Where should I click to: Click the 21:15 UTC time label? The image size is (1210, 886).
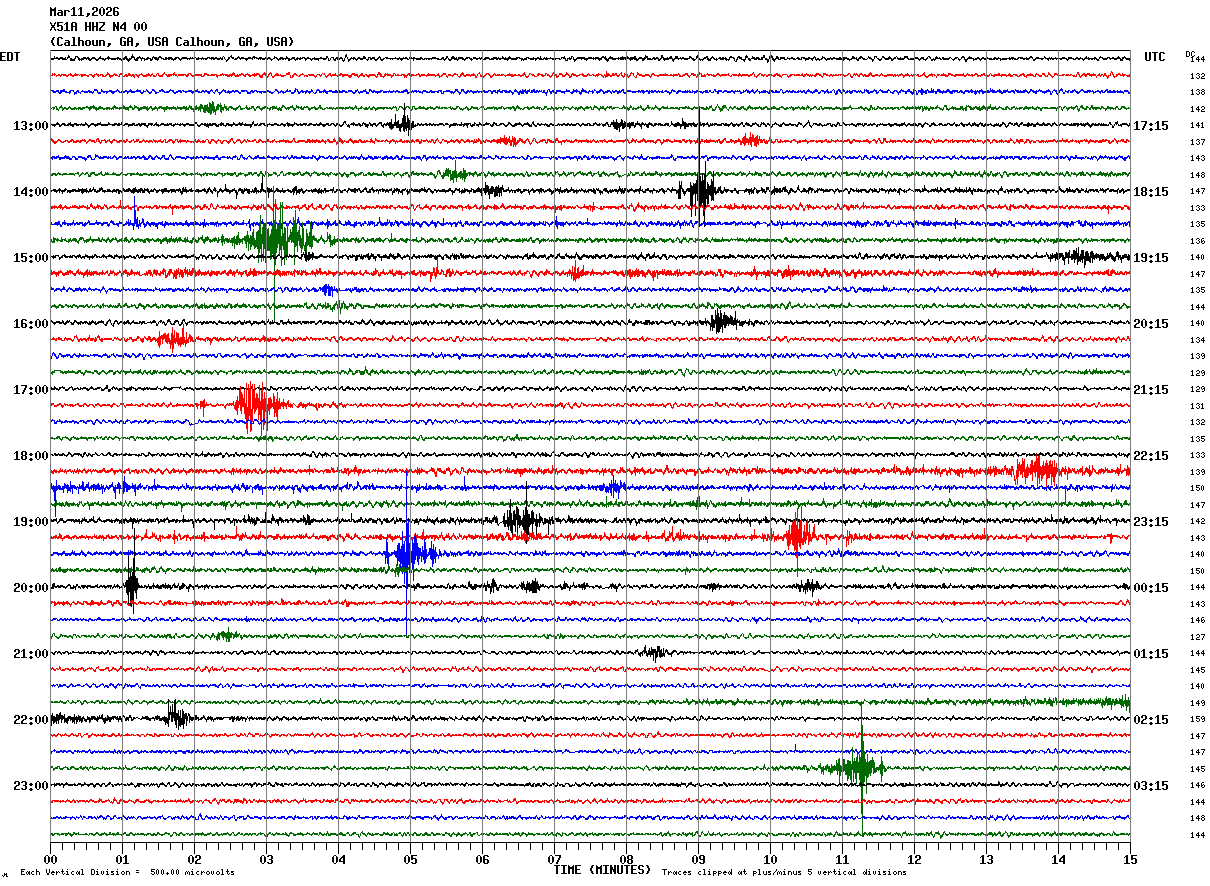pos(1151,390)
